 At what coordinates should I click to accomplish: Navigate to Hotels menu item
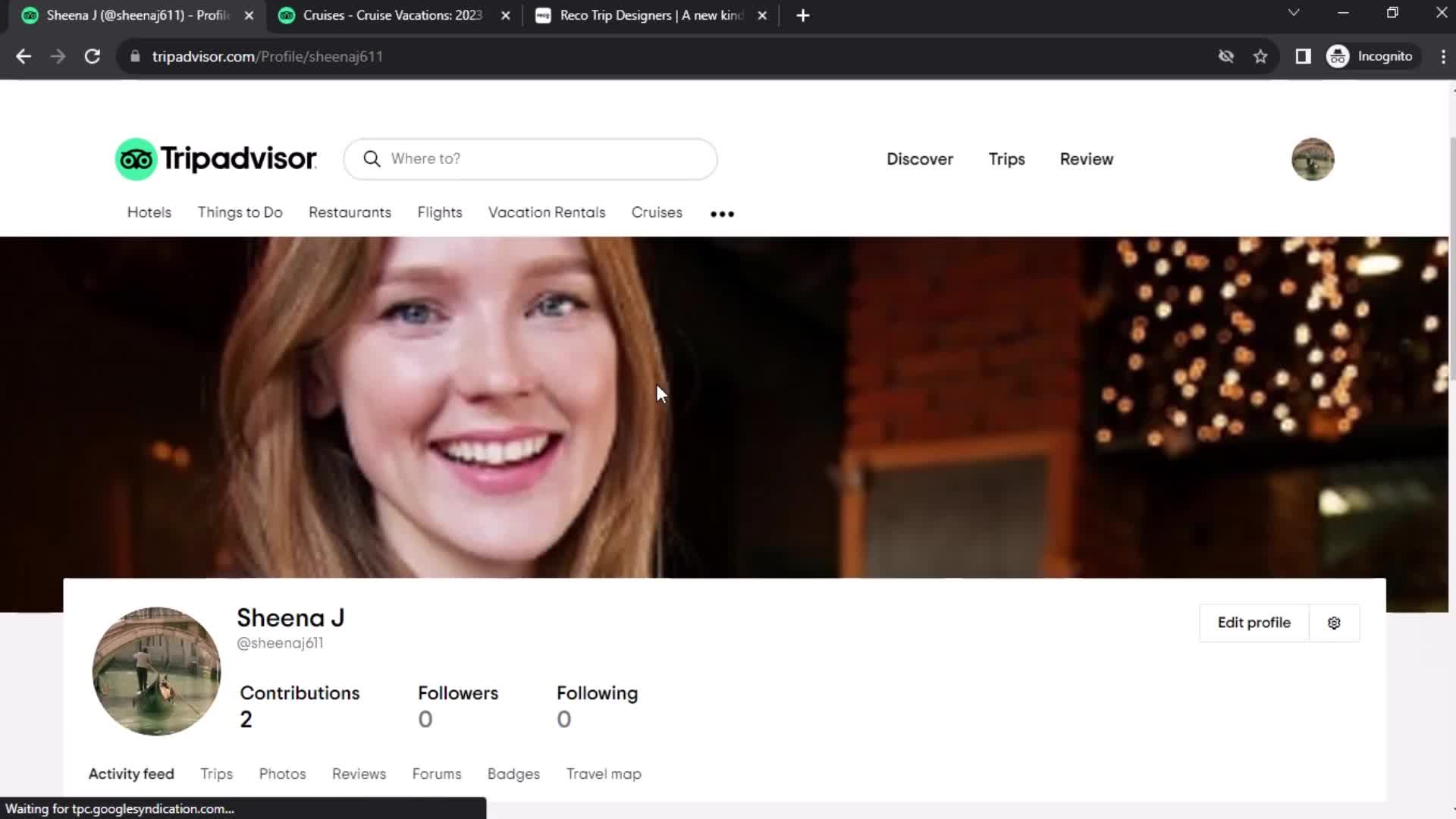tap(149, 212)
